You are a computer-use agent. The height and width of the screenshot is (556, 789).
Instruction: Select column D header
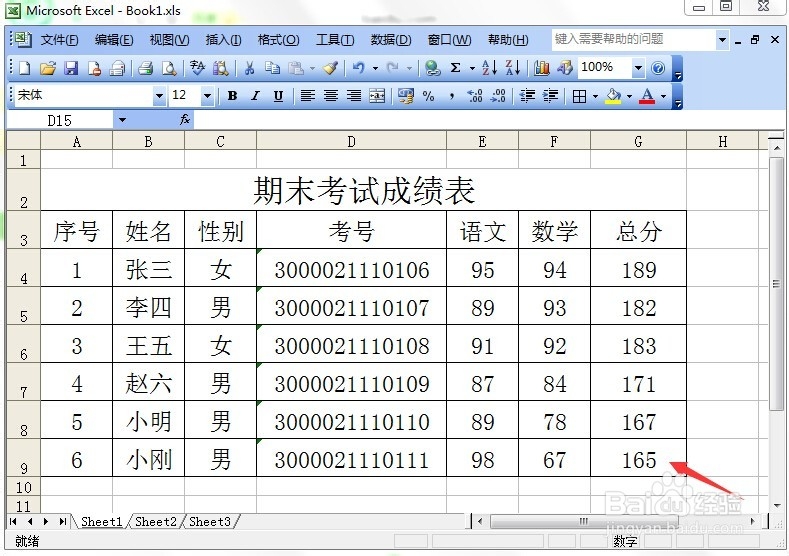point(351,141)
